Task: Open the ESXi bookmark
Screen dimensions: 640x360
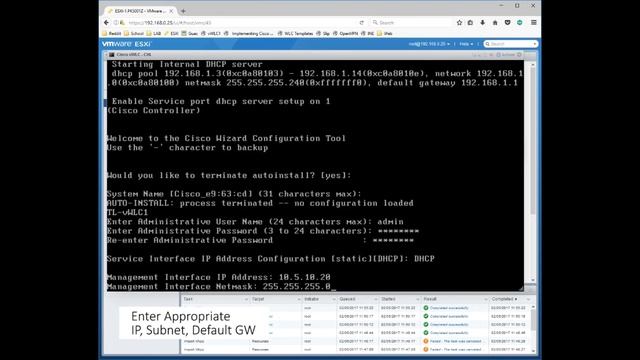Action: (x=171, y=33)
